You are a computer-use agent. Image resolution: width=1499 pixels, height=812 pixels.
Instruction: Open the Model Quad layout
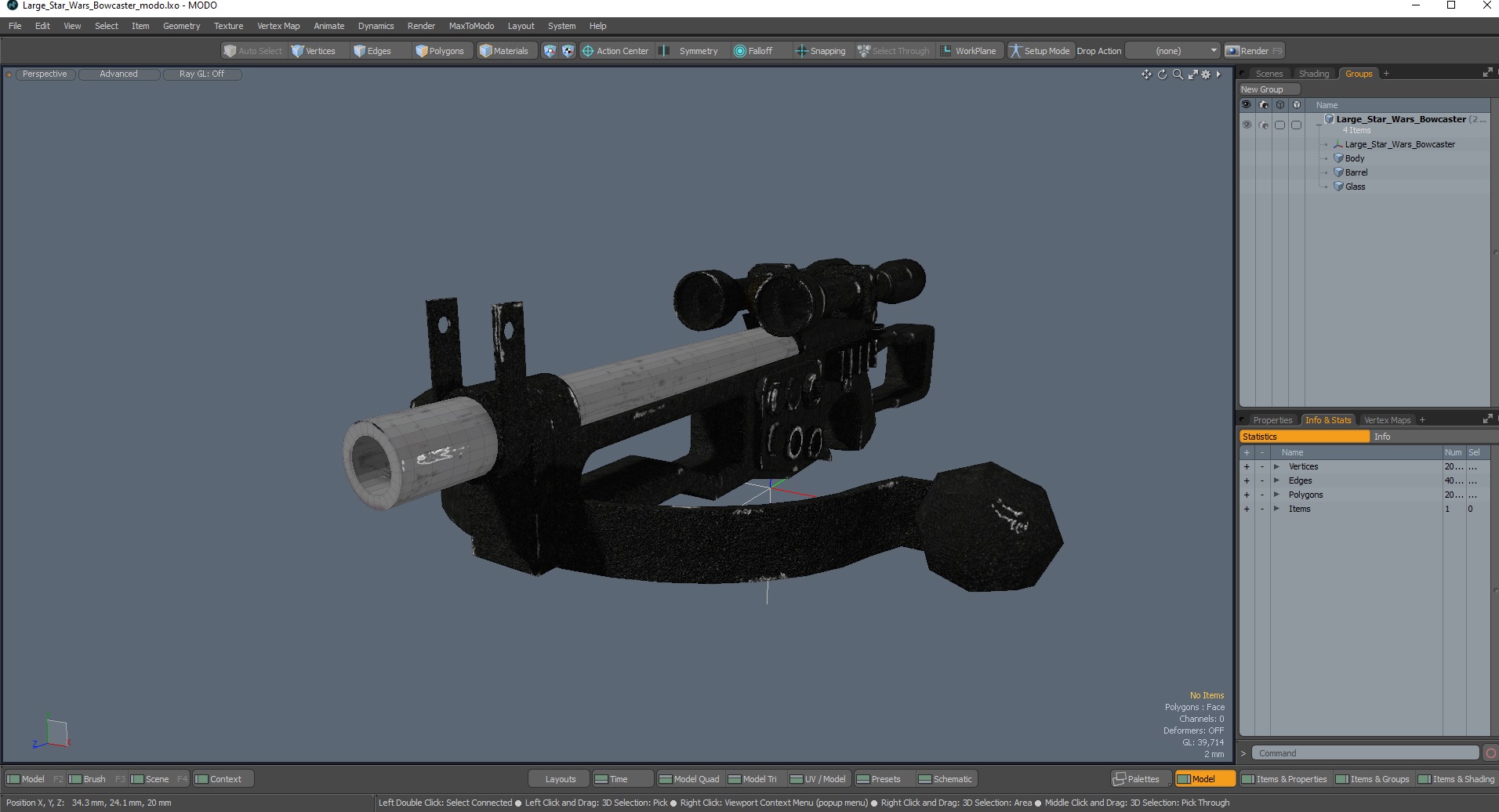click(x=689, y=779)
